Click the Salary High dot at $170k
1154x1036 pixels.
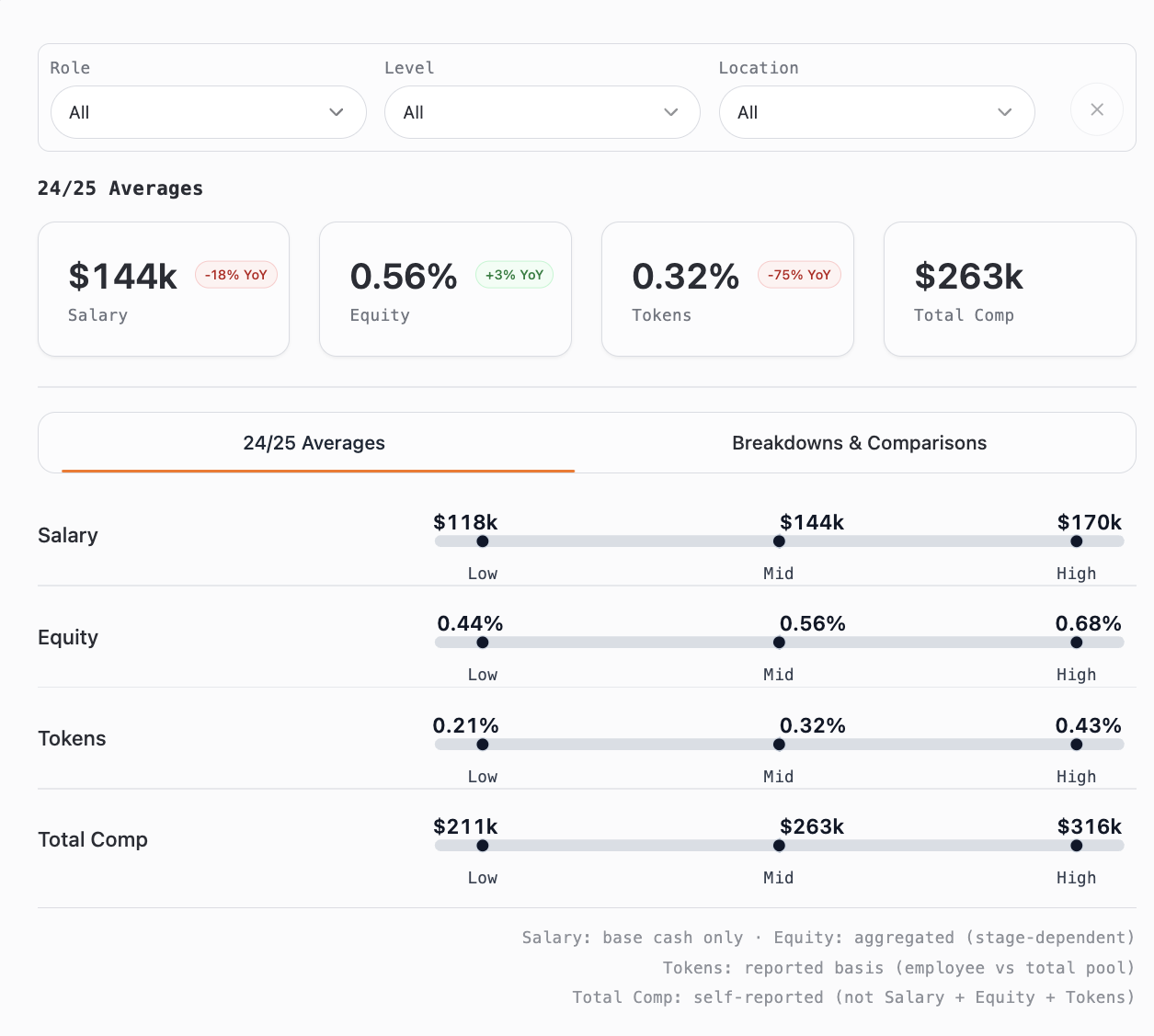pos(1076,541)
